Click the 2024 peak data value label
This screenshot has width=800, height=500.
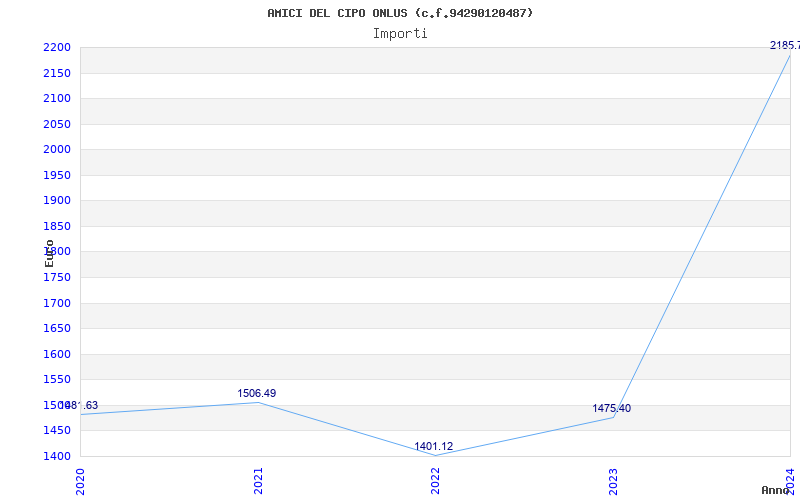click(785, 45)
